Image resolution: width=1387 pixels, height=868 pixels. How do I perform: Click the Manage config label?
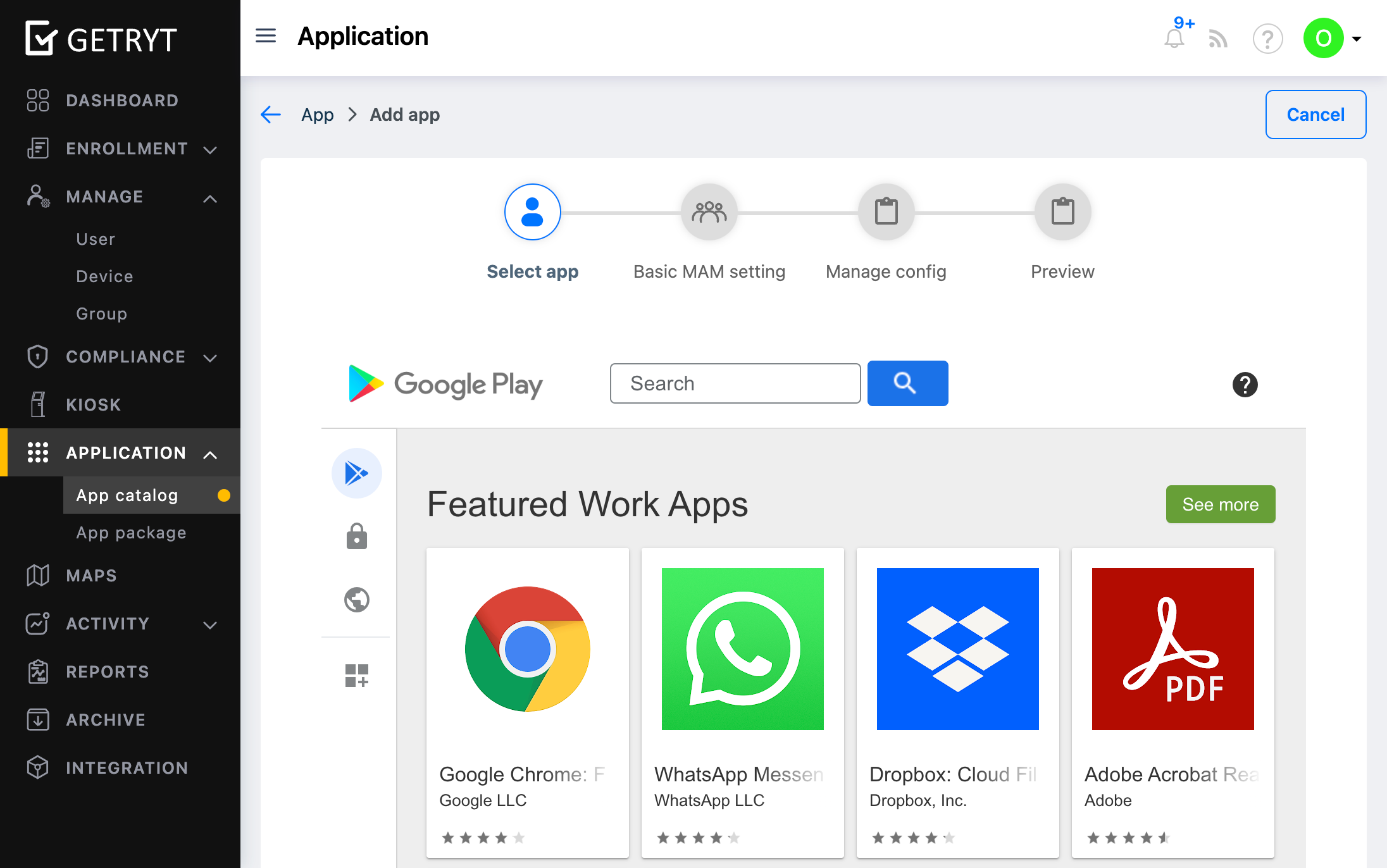[x=886, y=272]
